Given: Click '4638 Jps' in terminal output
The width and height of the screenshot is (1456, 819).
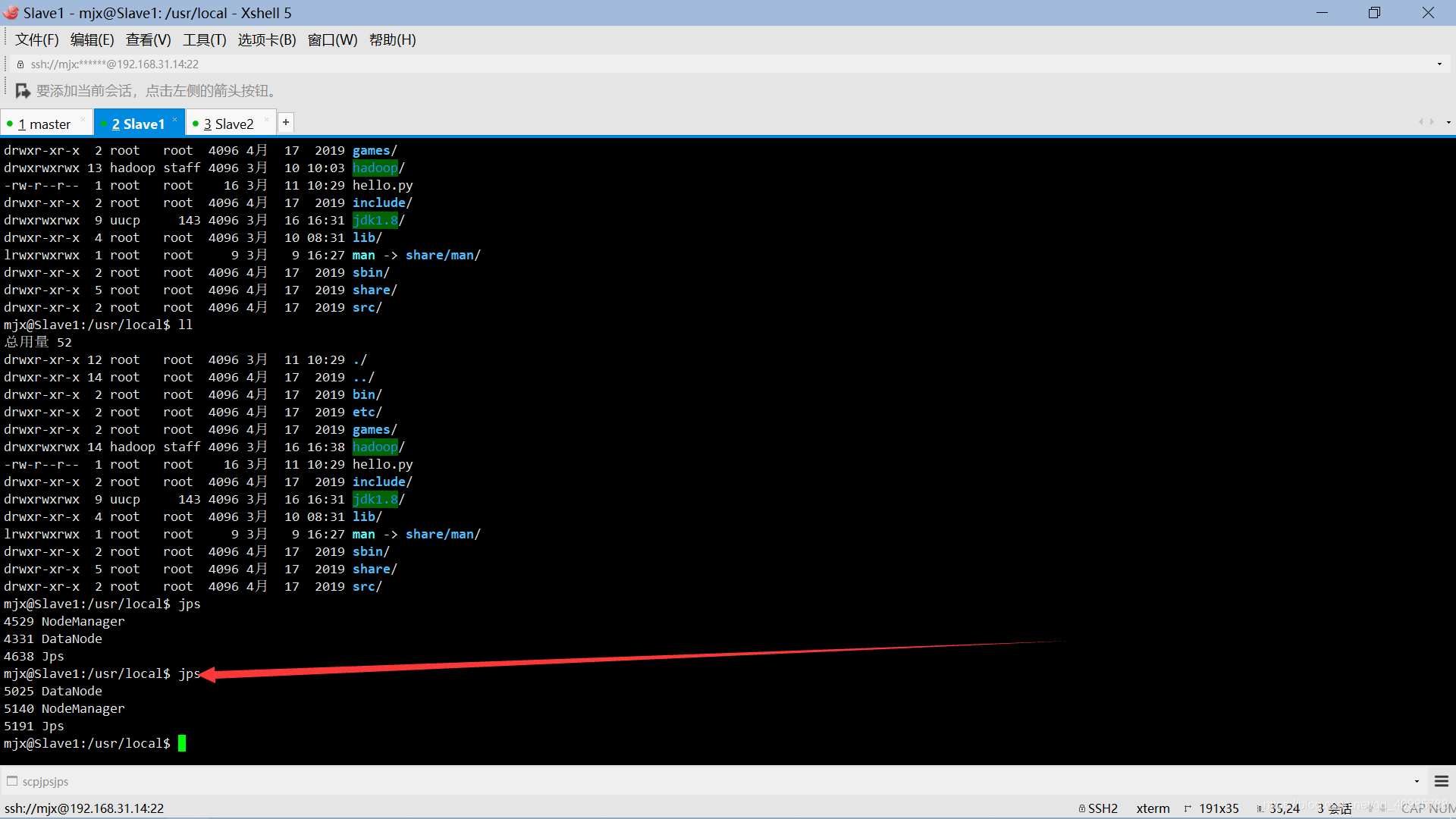Looking at the screenshot, I should pos(33,657).
